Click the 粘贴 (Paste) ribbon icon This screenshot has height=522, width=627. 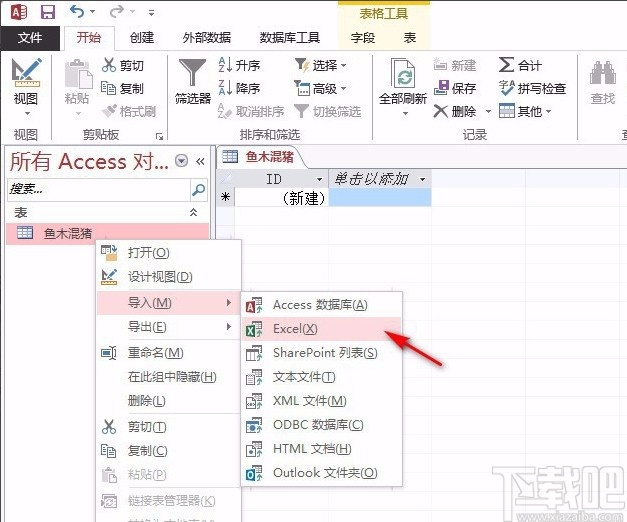[78, 74]
